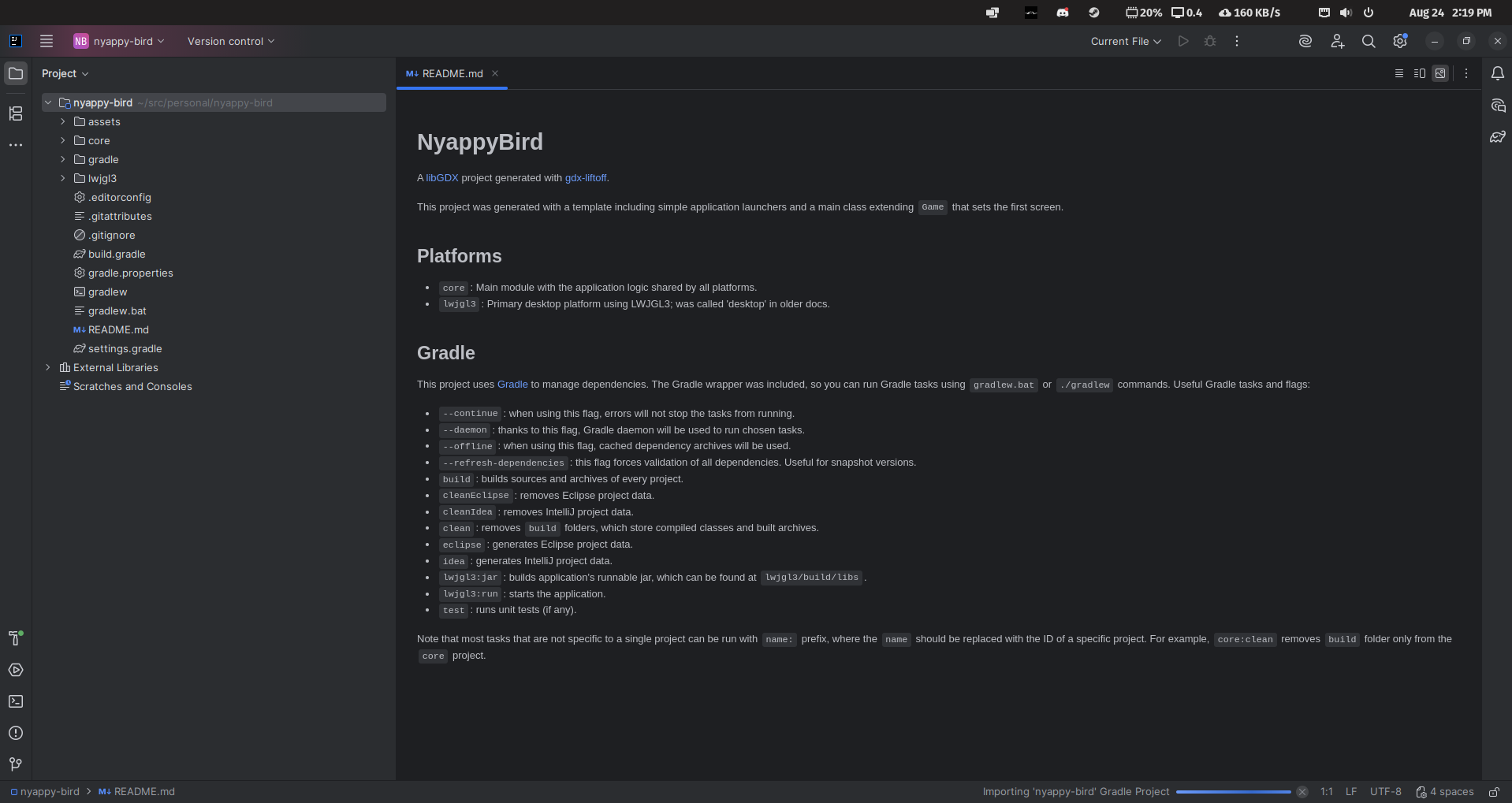Open the gdx-liftoff link
Image resolution: width=1512 pixels, height=803 pixels.
pyautogui.click(x=586, y=178)
